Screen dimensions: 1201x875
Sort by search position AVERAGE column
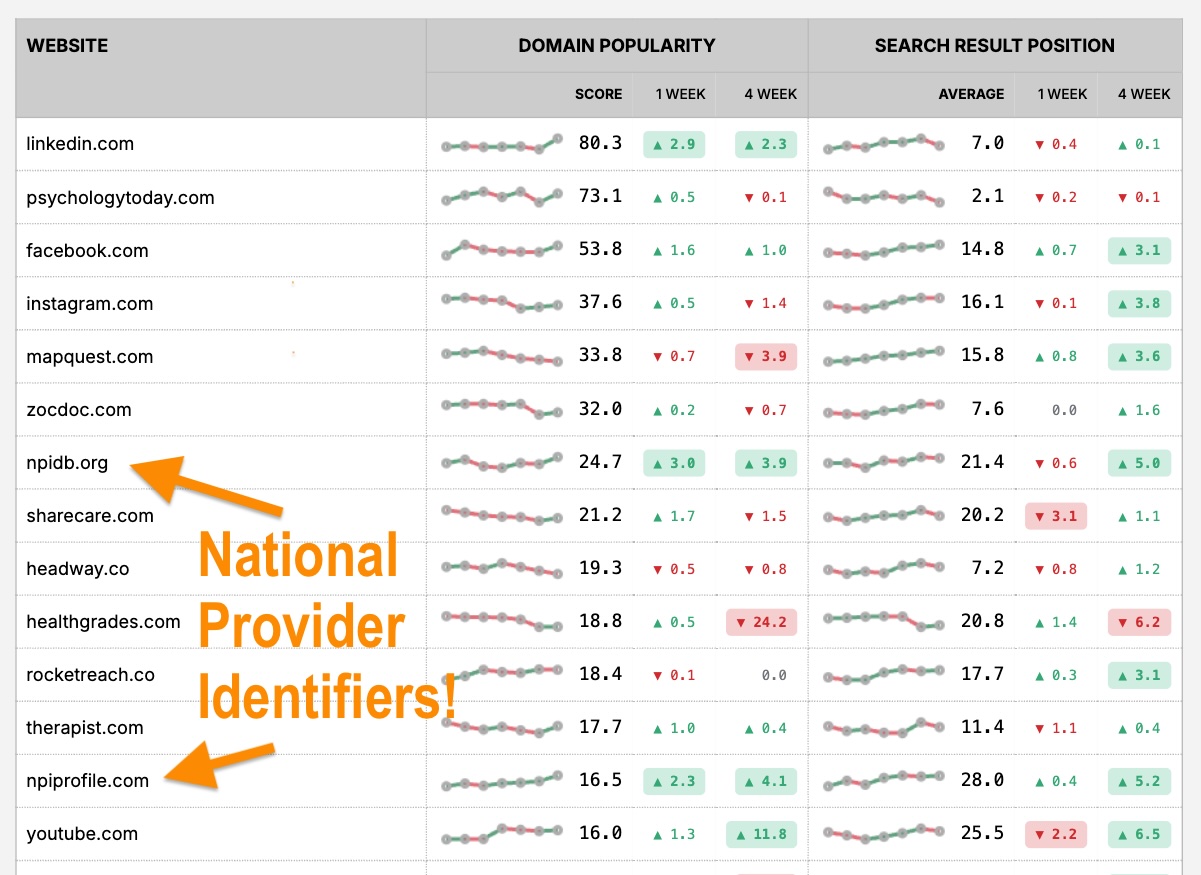point(971,94)
